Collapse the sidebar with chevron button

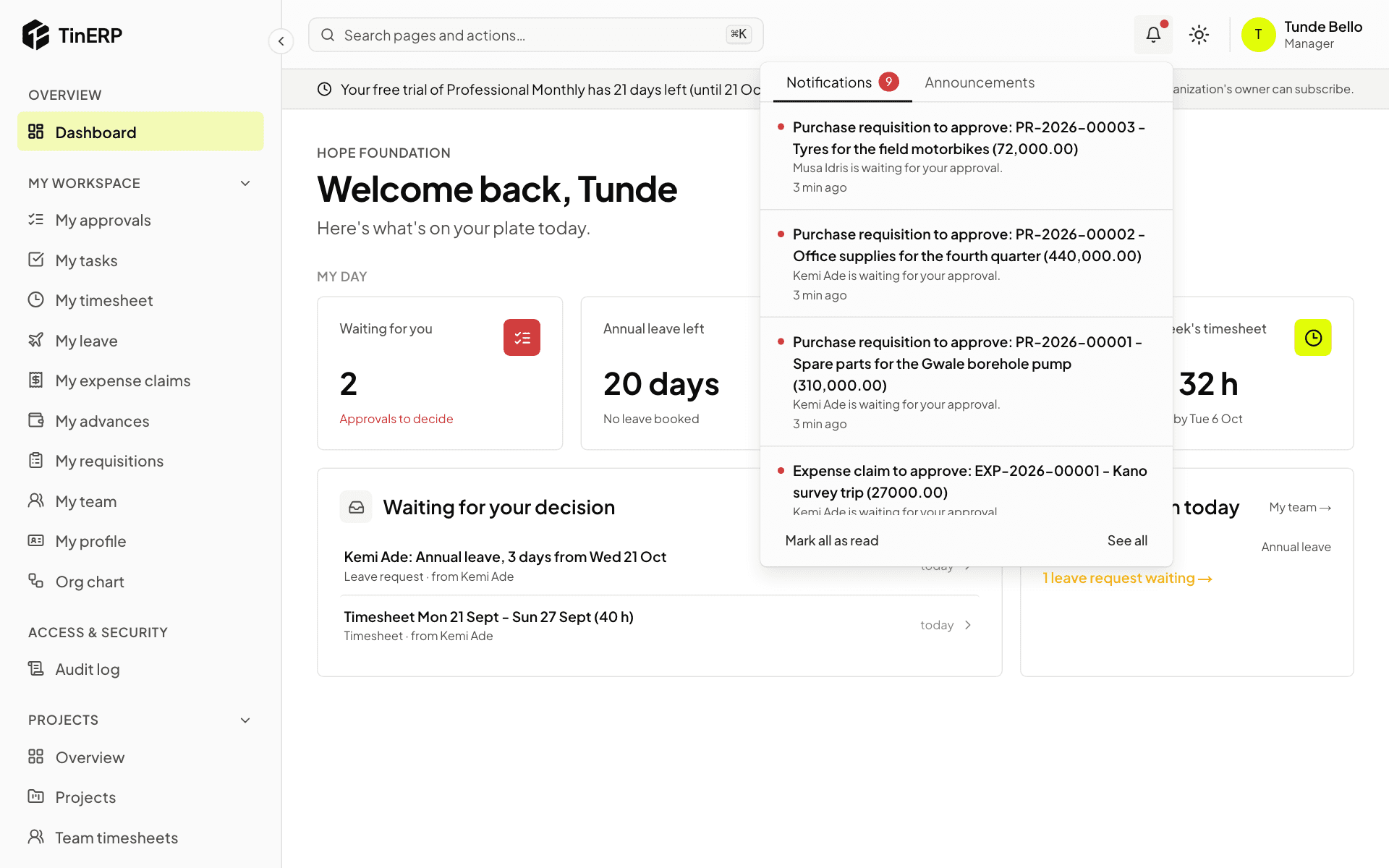pyautogui.click(x=281, y=41)
